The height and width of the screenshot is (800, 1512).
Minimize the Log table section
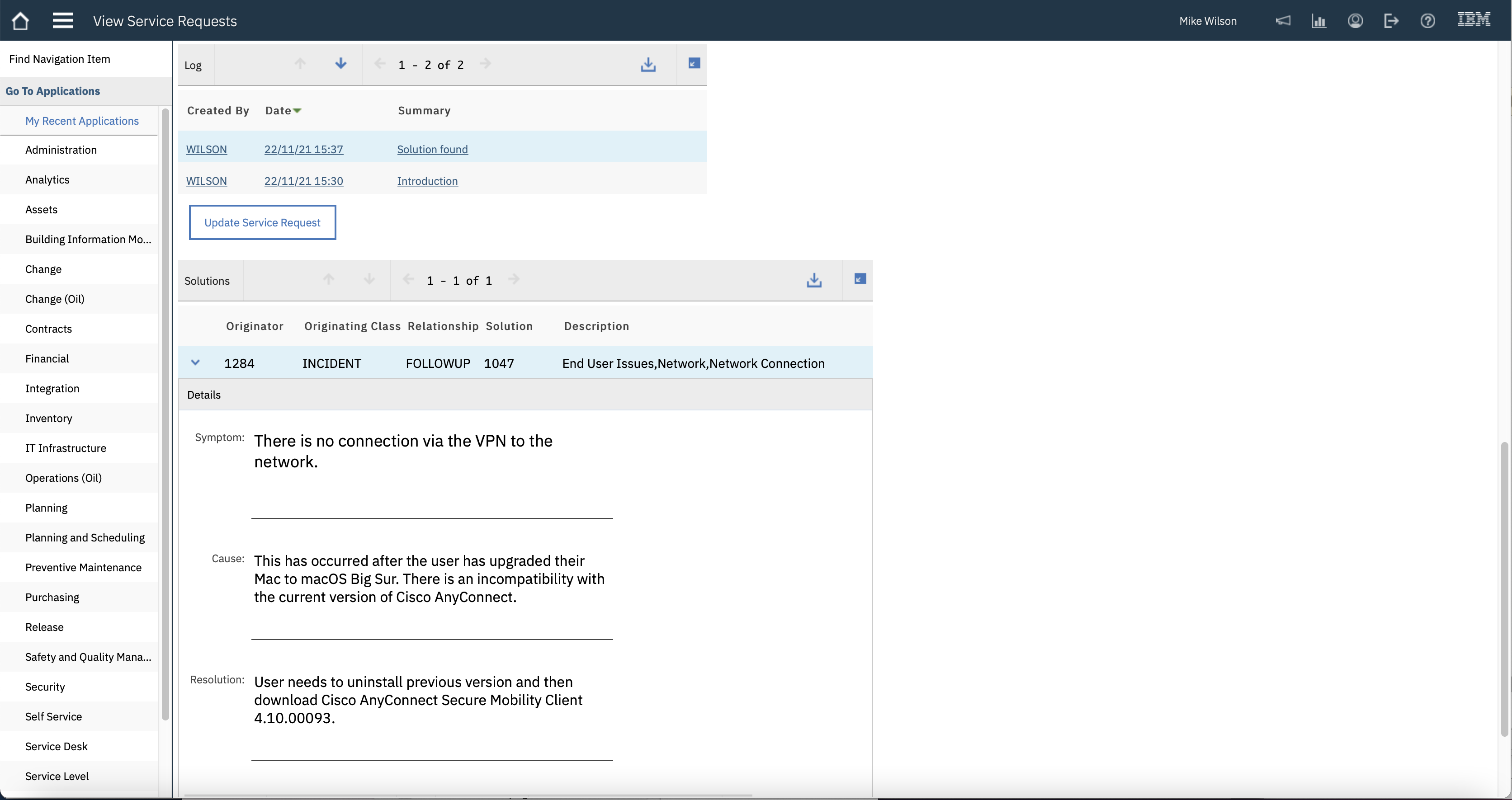[694, 63]
